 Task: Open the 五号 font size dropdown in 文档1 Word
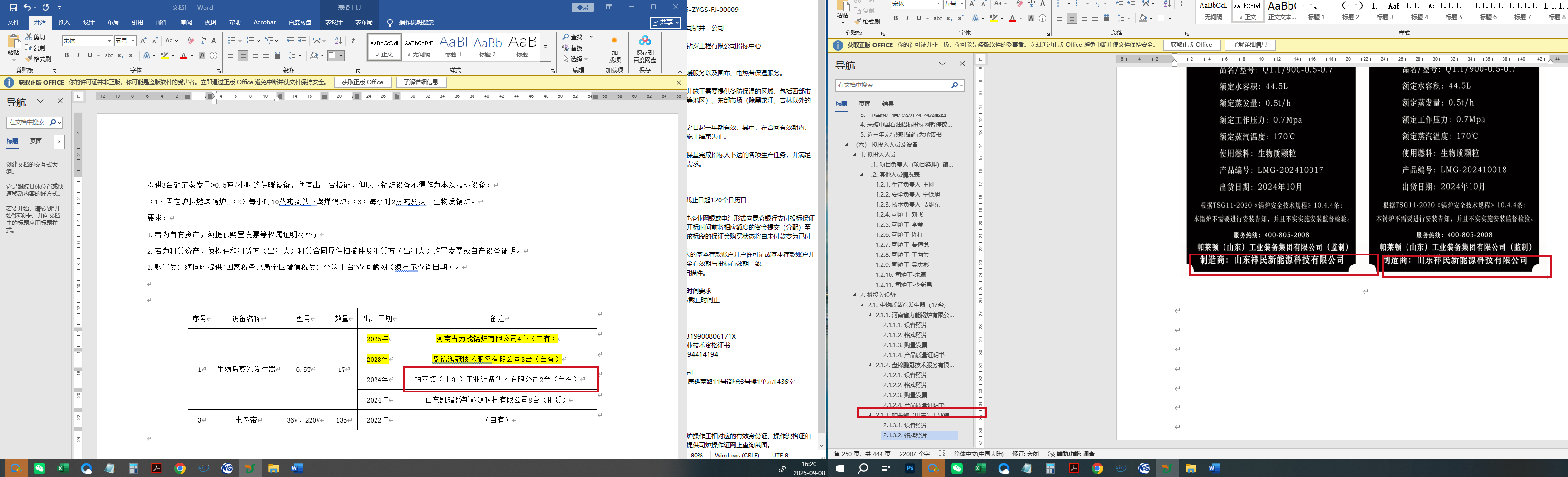[x=133, y=41]
